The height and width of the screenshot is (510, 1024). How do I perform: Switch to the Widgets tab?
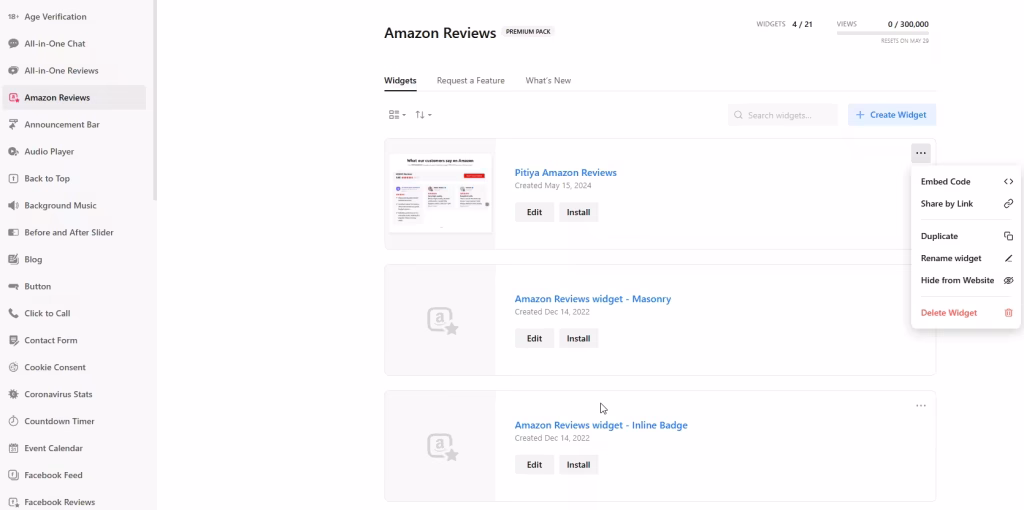click(x=400, y=80)
